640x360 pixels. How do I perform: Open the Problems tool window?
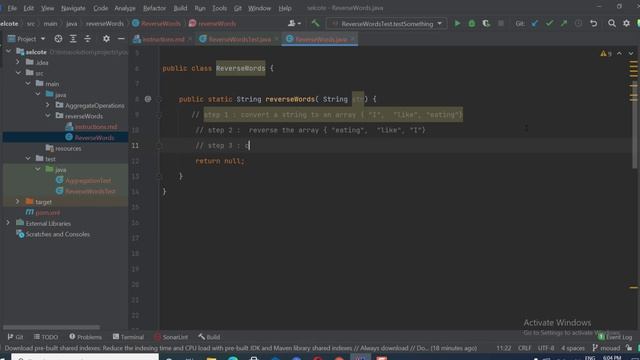[85, 337]
